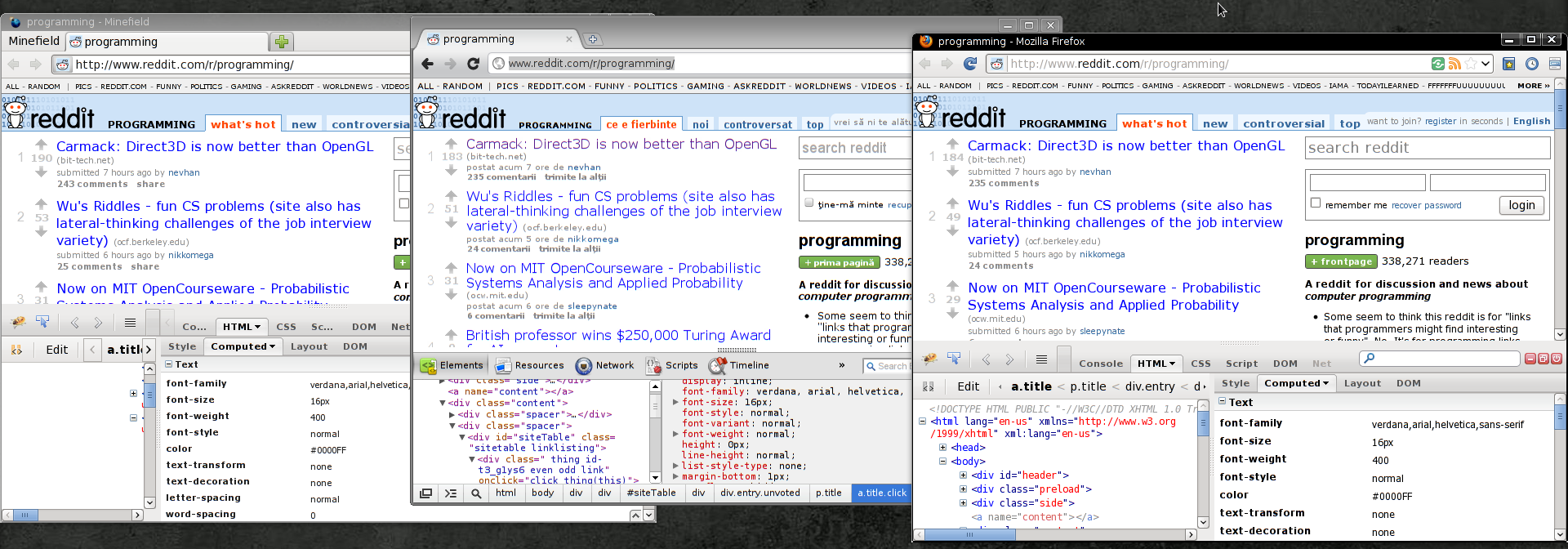Downvote the Wu's Riddles post in Chrome window
This screenshot has height=549, width=1568.
[x=451, y=222]
